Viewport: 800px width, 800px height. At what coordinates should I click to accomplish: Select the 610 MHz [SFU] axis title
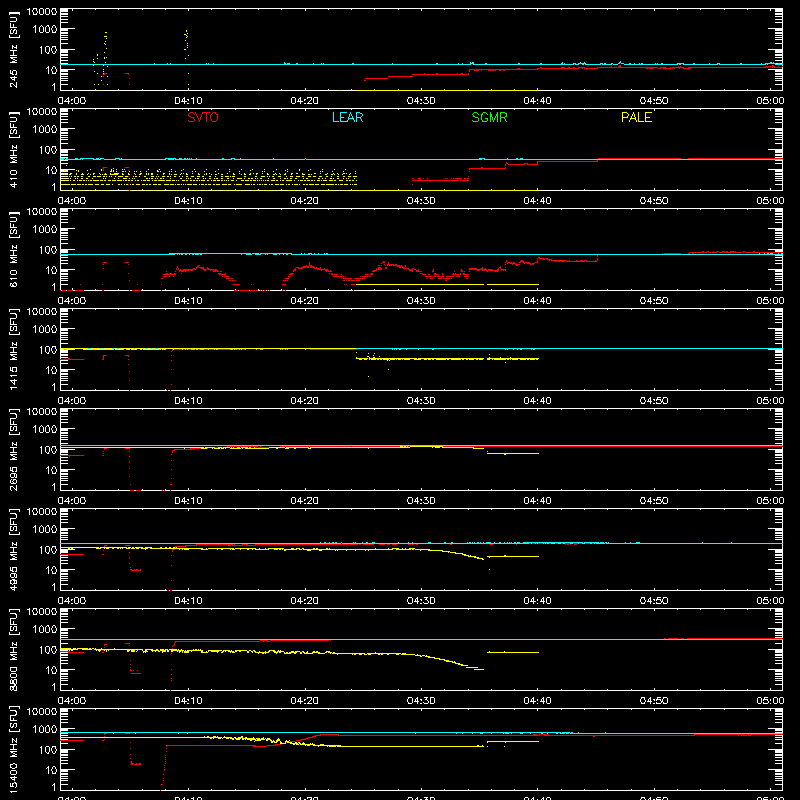[13, 249]
